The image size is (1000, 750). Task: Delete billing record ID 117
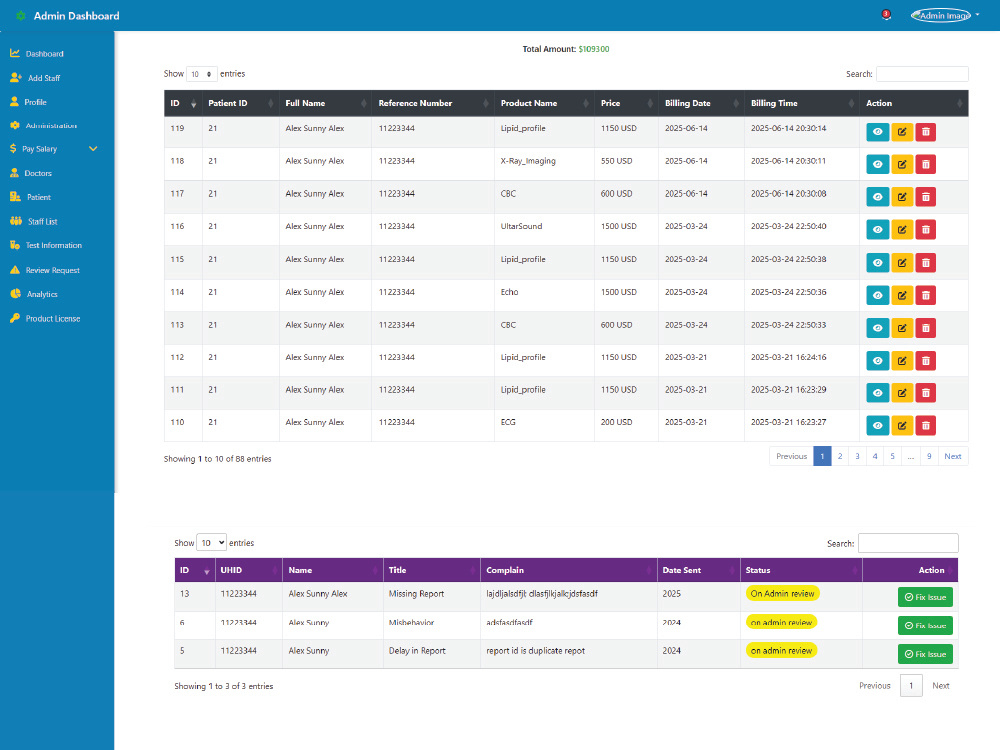pos(925,197)
